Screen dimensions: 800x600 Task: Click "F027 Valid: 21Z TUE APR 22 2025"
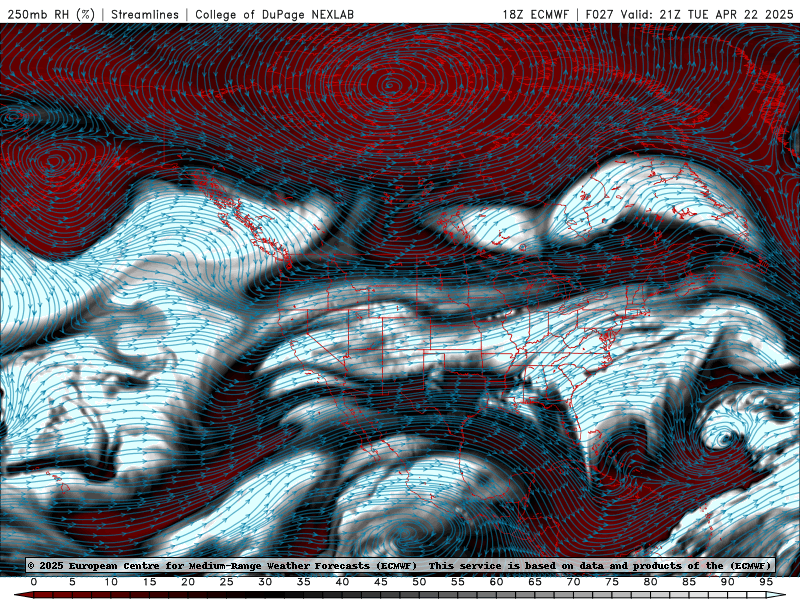pos(689,14)
